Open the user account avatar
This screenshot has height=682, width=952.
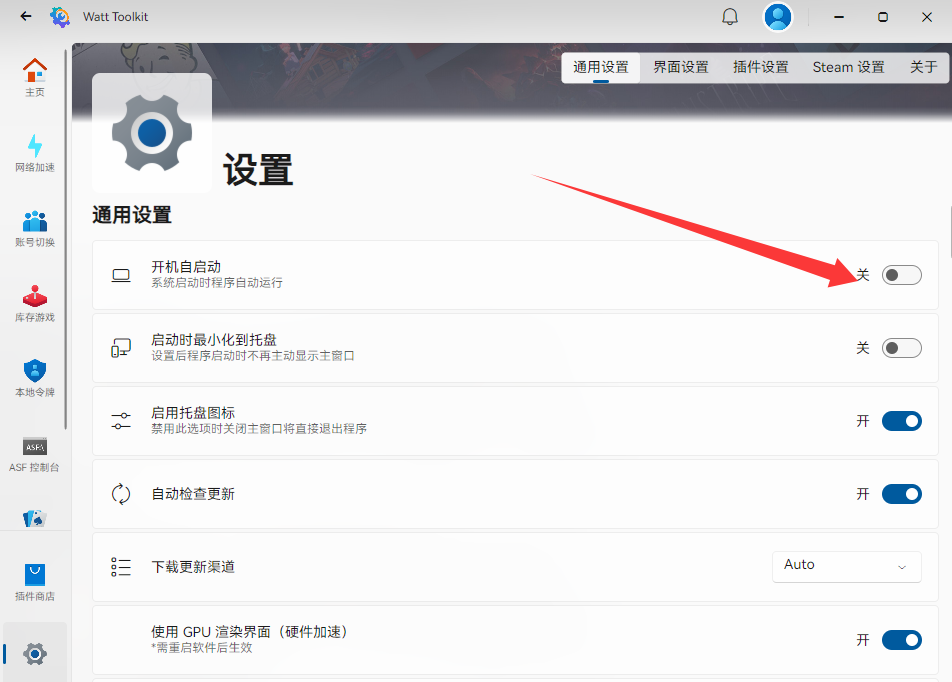pyautogui.click(x=778, y=17)
